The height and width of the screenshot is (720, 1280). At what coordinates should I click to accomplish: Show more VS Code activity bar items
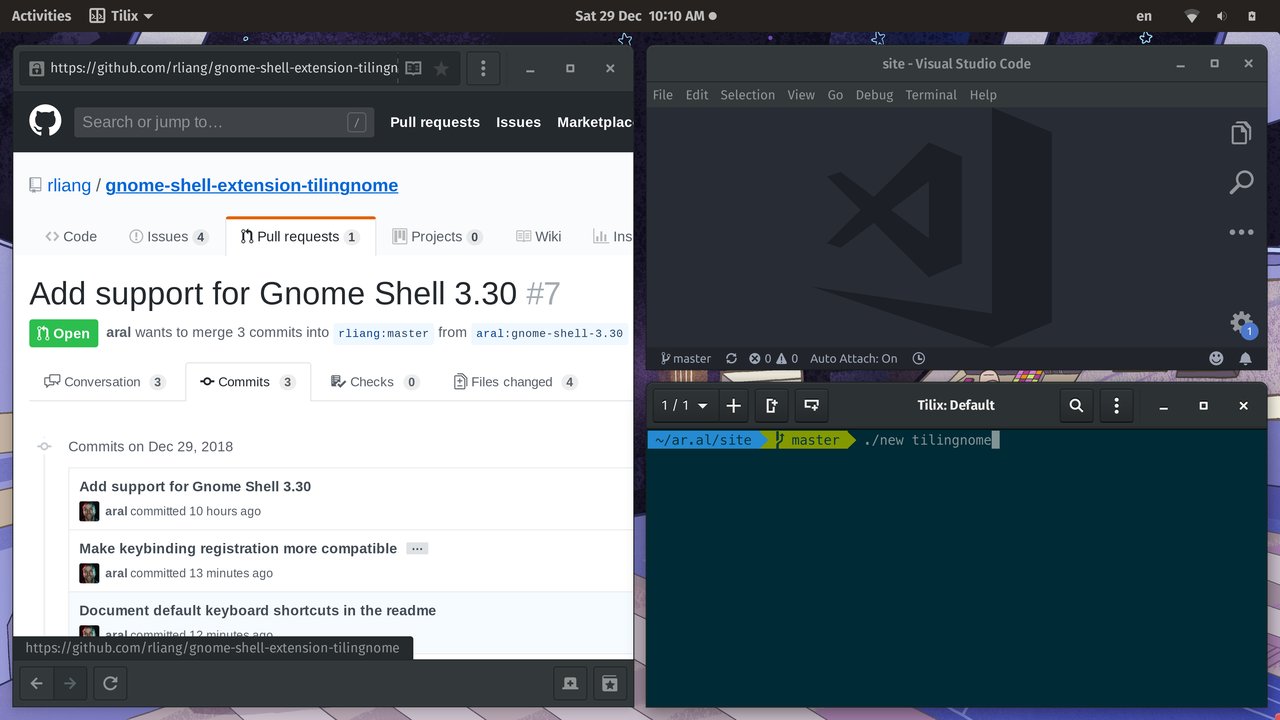1241,232
